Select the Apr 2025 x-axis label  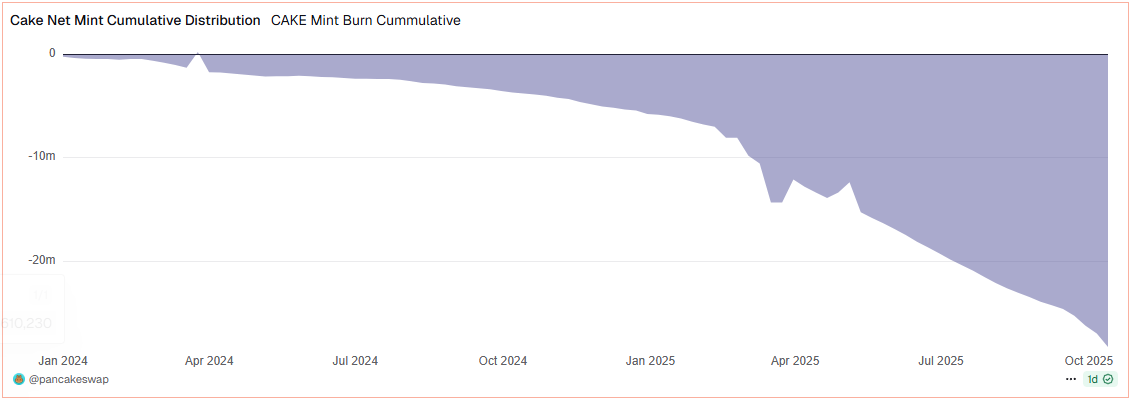(794, 360)
